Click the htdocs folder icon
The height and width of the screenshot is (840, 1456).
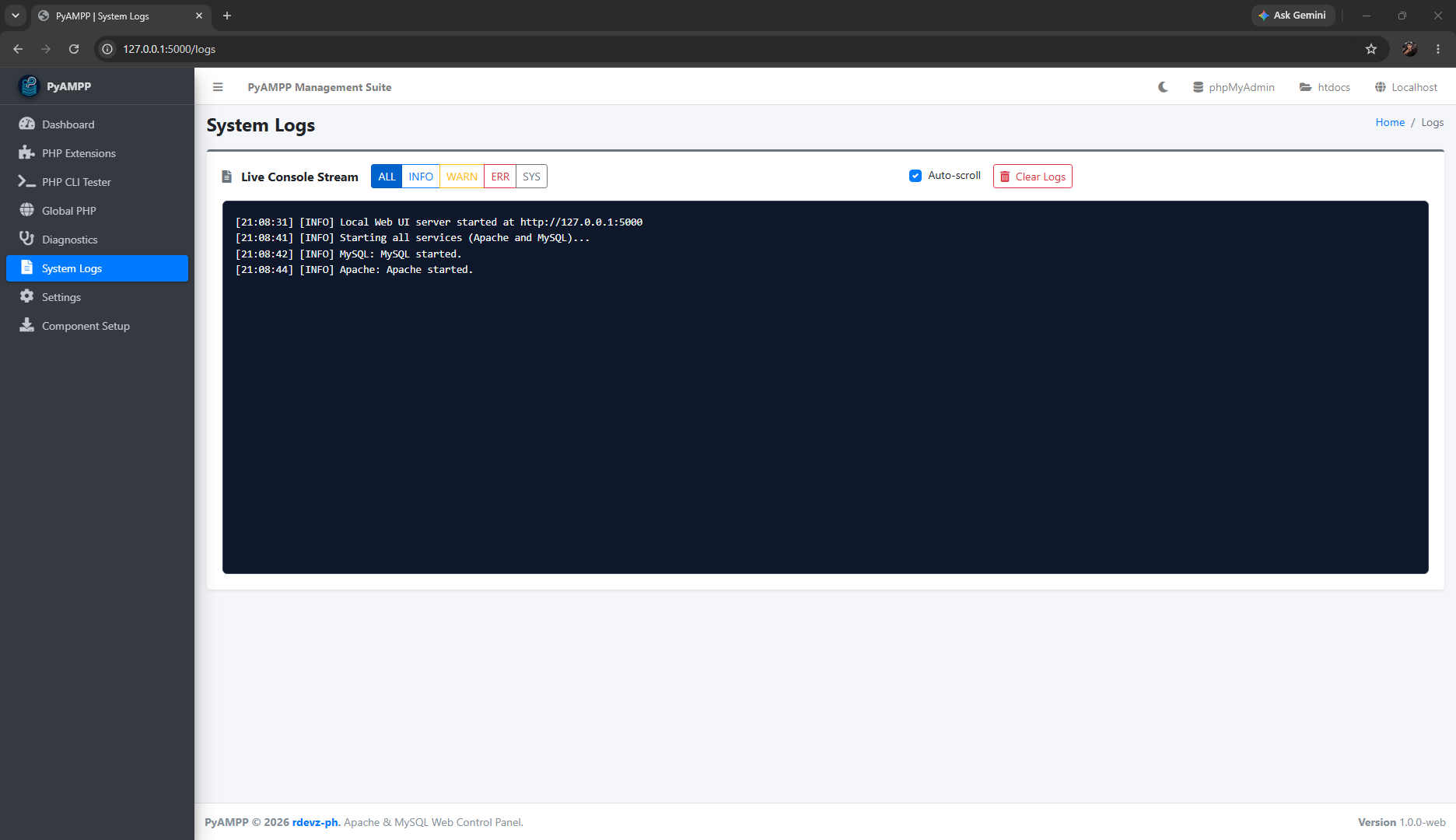[x=1306, y=87]
